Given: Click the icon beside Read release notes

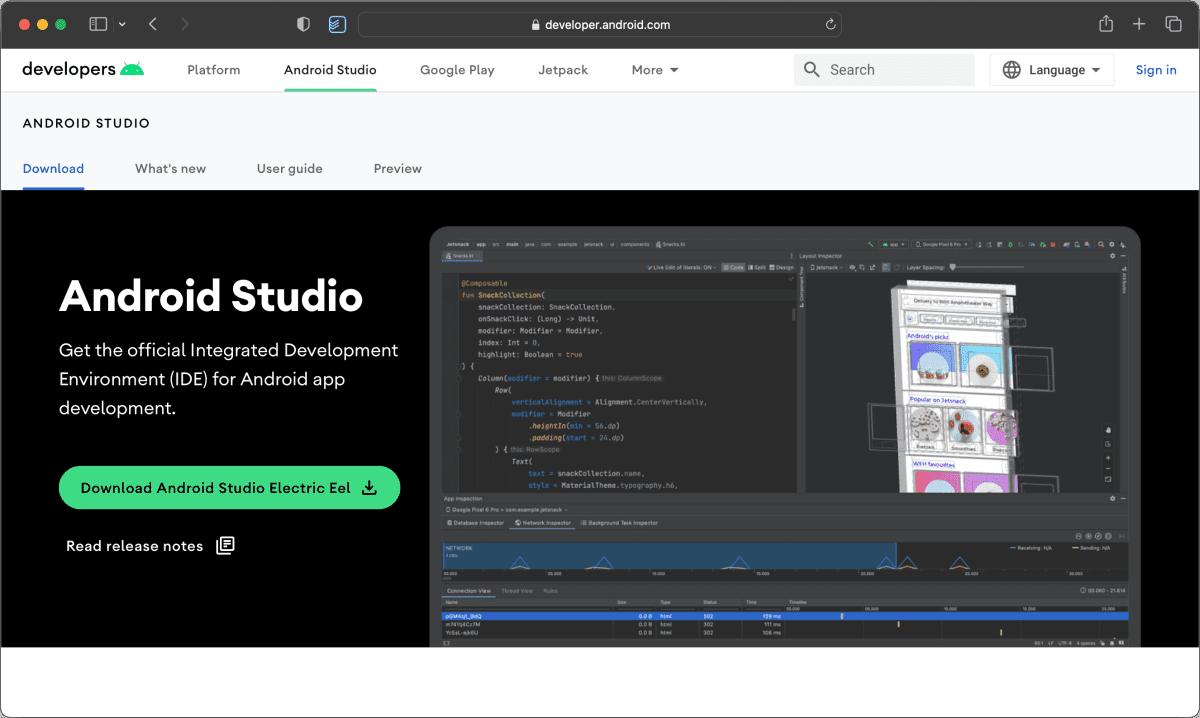Looking at the screenshot, I should tap(225, 545).
